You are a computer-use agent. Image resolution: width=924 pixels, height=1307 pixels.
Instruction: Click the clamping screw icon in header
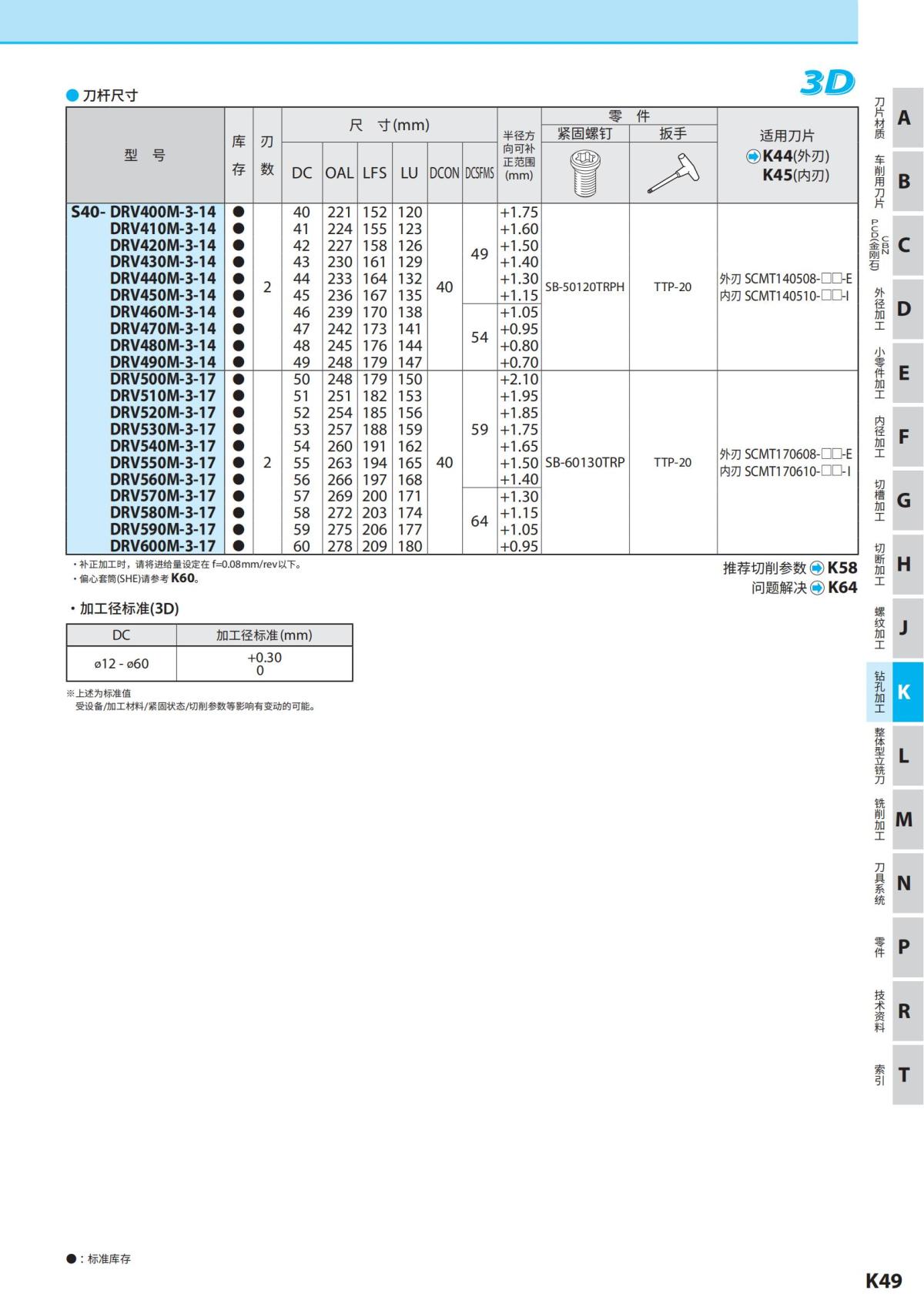pyautogui.click(x=584, y=173)
